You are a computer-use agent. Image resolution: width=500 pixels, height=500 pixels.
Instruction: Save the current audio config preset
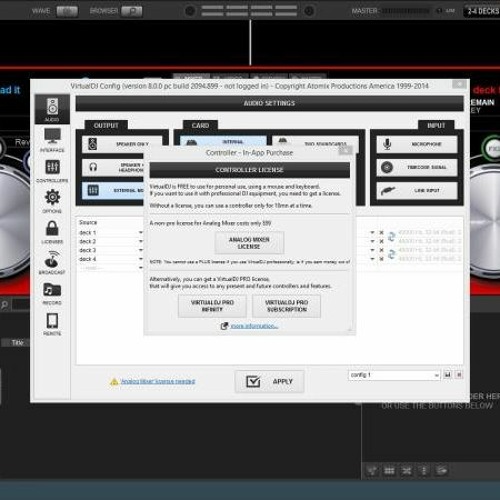tap(448, 375)
